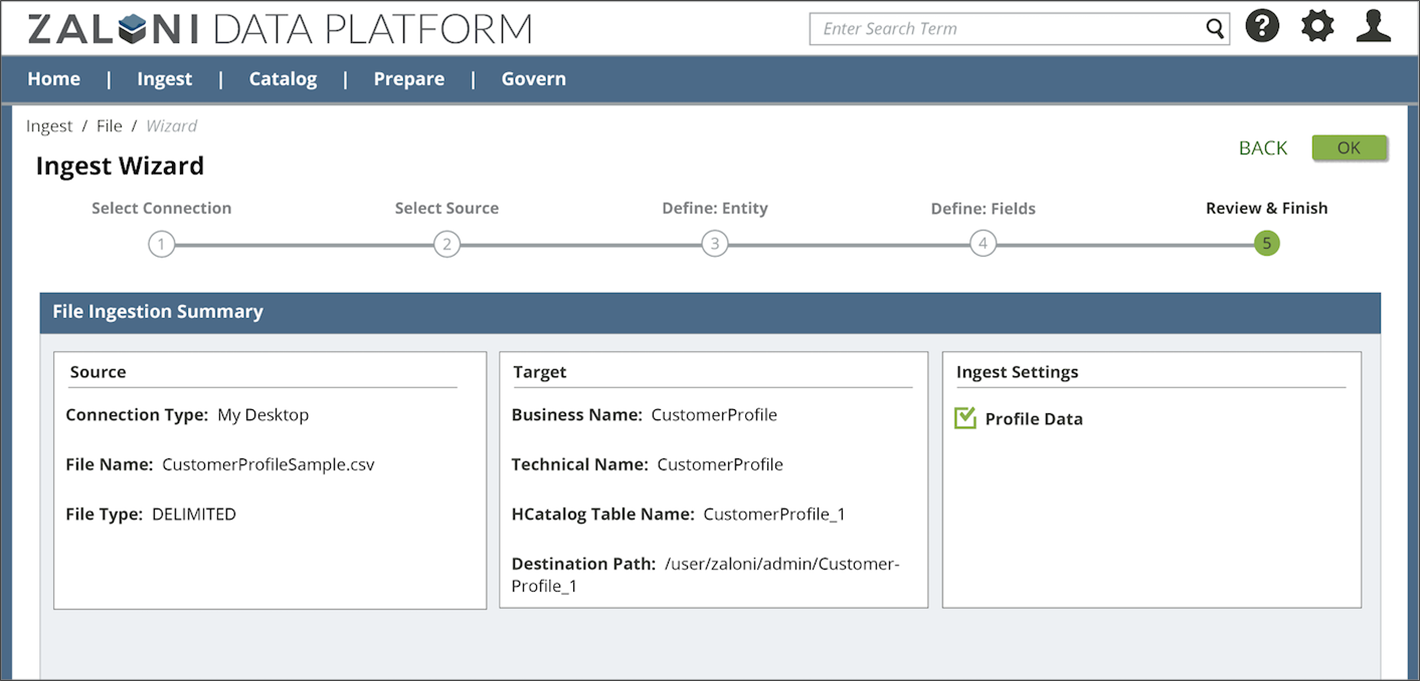Go to step 2 Select Source
The height and width of the screenshot is (681, 1420).
pyautogui.click(x=447, y=244)
